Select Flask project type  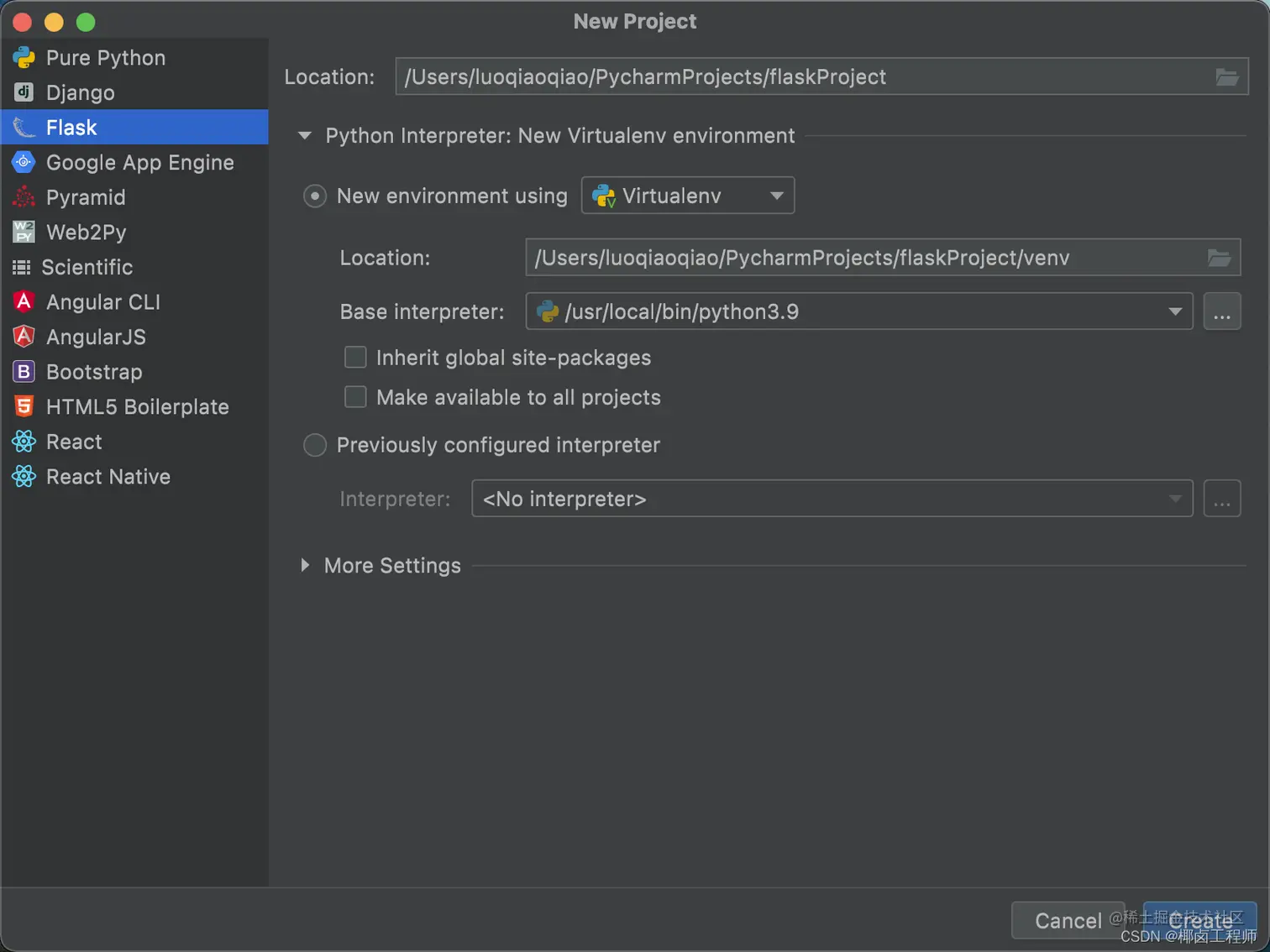pyautogui.click(x=134, y=128)
